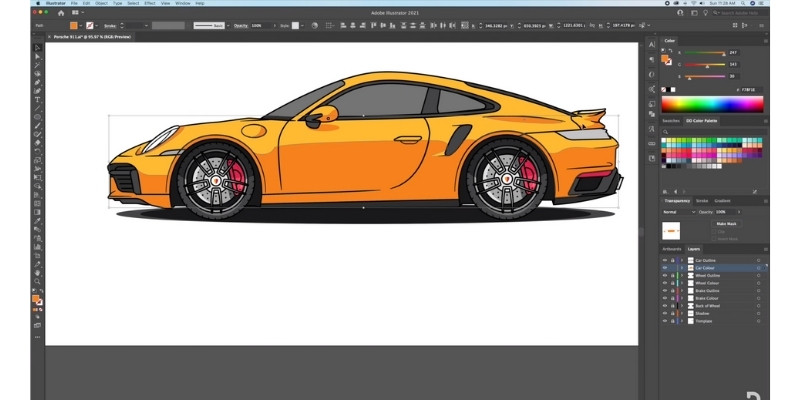Select the Type tool (T icon)
Viewport: 800px width, 400px height.
pos(37,99)
